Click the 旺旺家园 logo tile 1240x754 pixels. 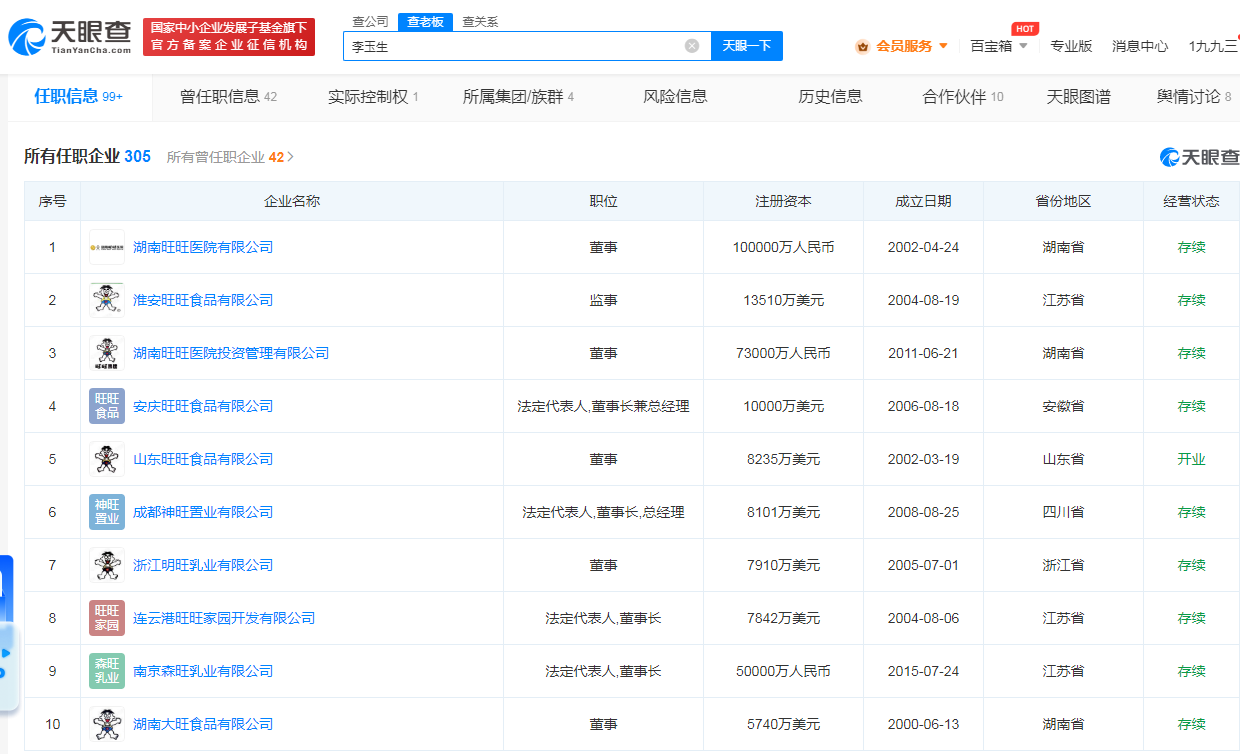point(107,618)
